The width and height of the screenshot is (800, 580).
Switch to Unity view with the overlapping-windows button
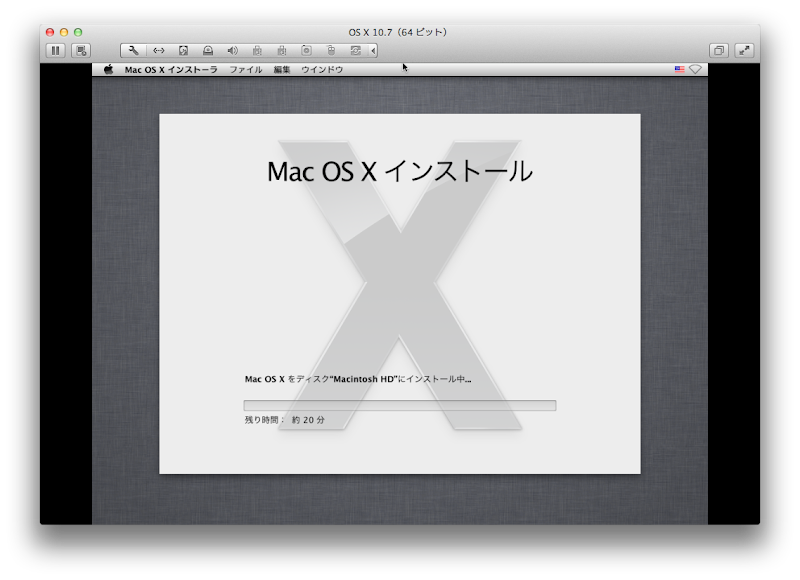[719, 51]
